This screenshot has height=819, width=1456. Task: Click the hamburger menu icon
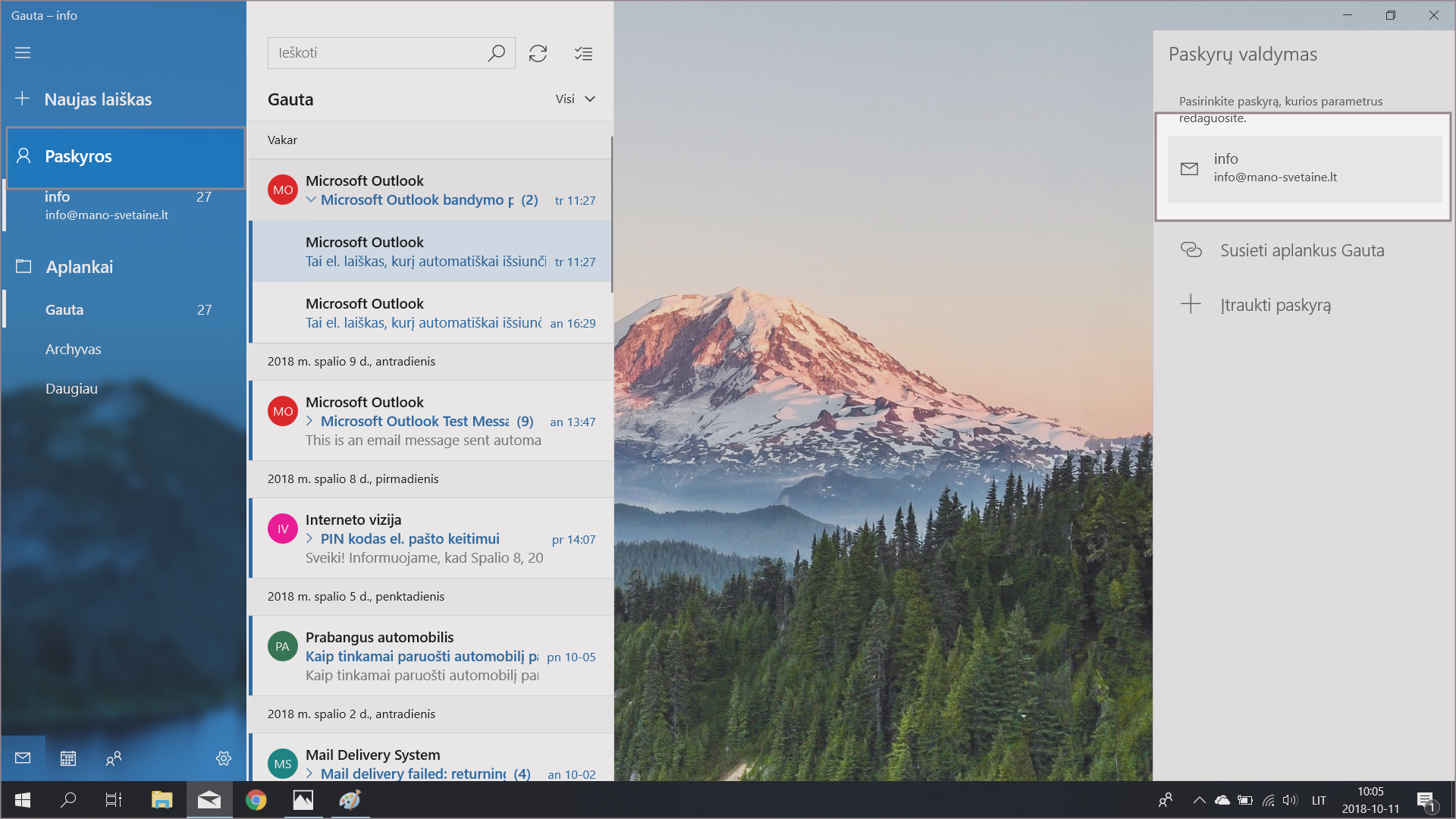23,53
